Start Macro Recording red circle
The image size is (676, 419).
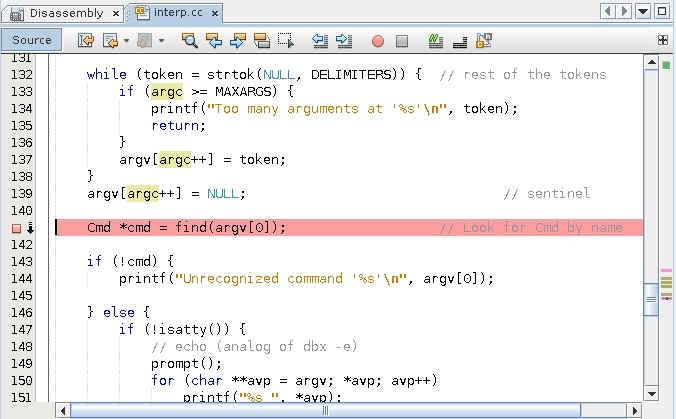point(378,41)
